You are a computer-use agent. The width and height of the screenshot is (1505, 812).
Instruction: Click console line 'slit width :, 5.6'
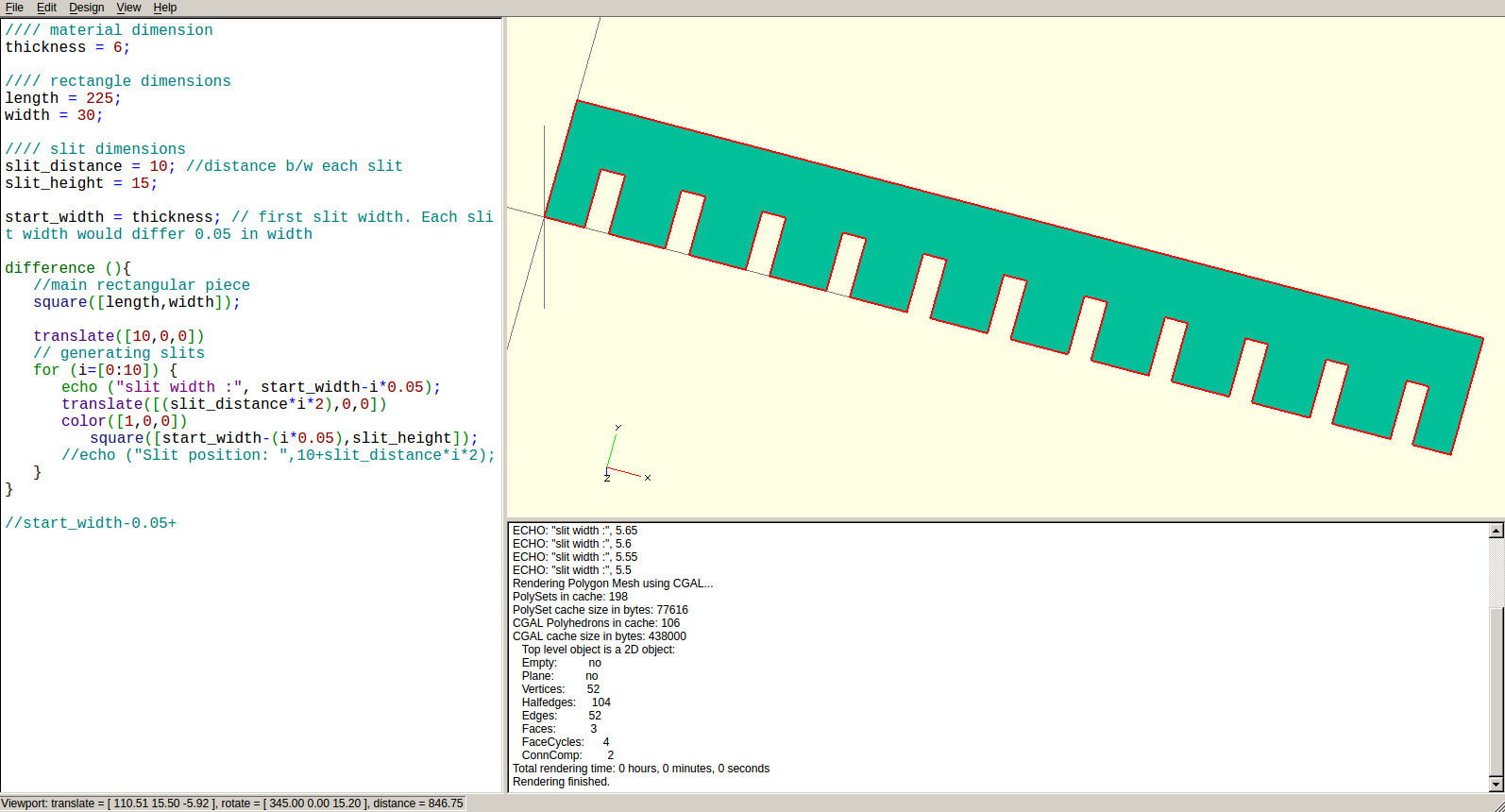click(572, 544)
